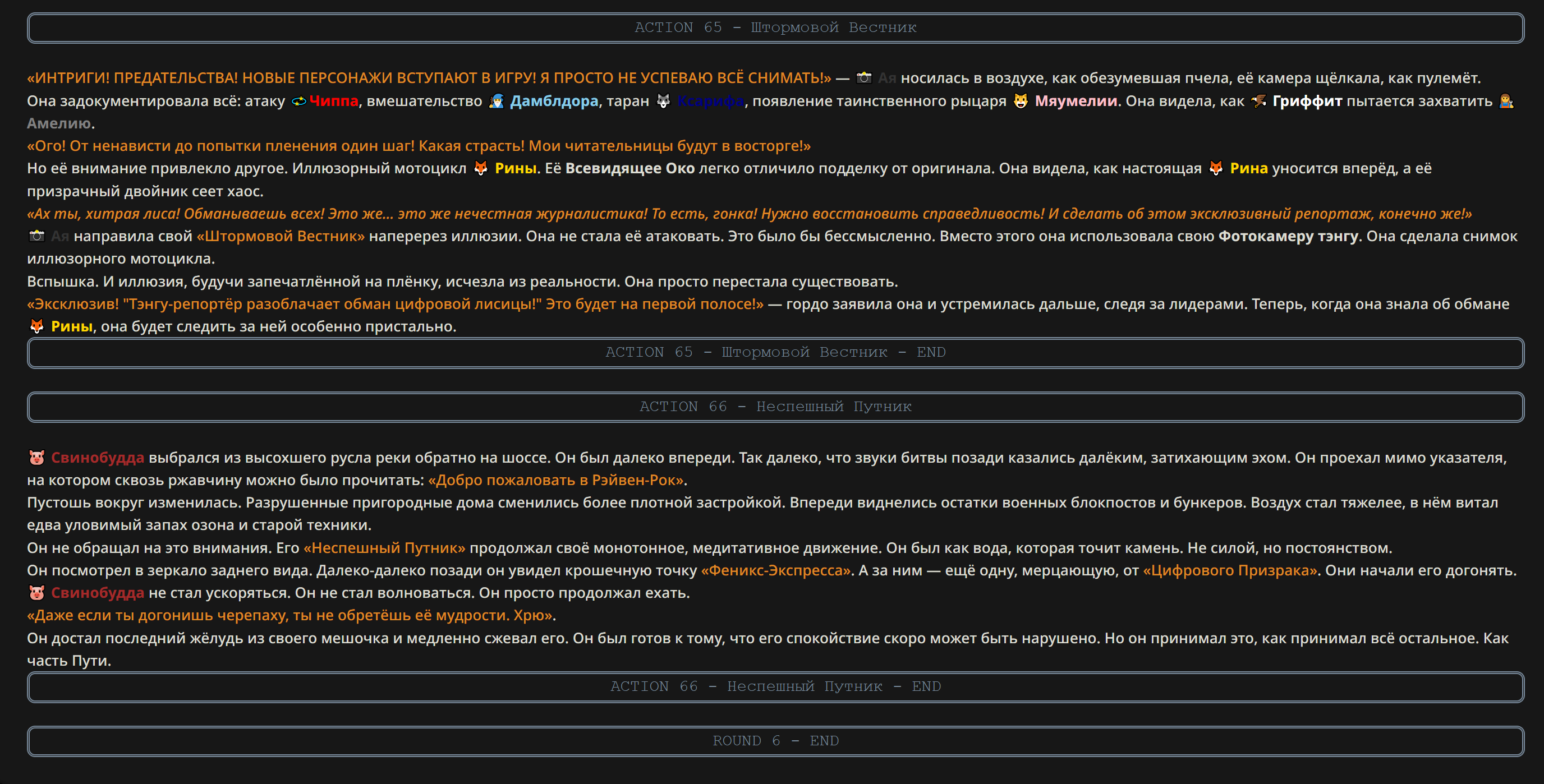Viewport: 1544px width, 784px height.
Task: Click the wizard emoji before Дамблдора
Action: click(x=497, y=101)
